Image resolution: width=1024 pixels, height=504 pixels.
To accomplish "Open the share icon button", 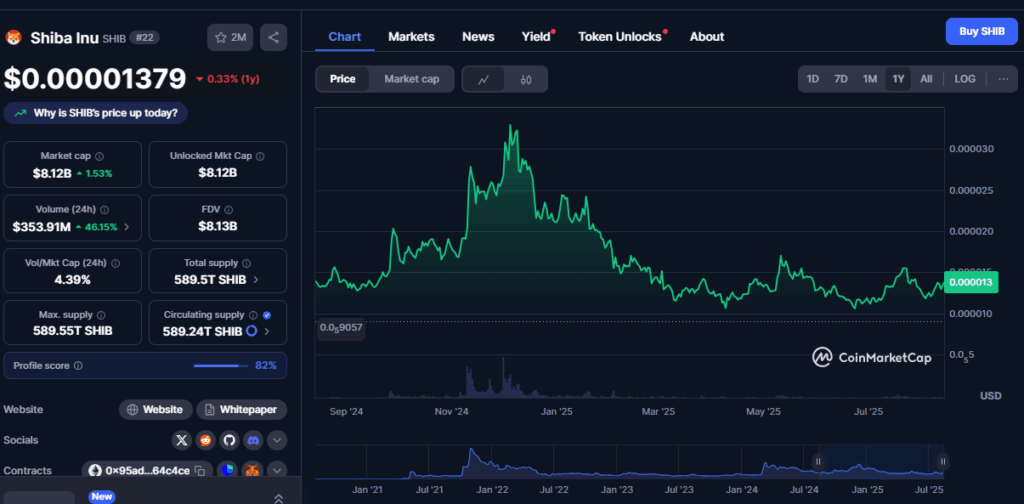I will (x=273, y=38).
